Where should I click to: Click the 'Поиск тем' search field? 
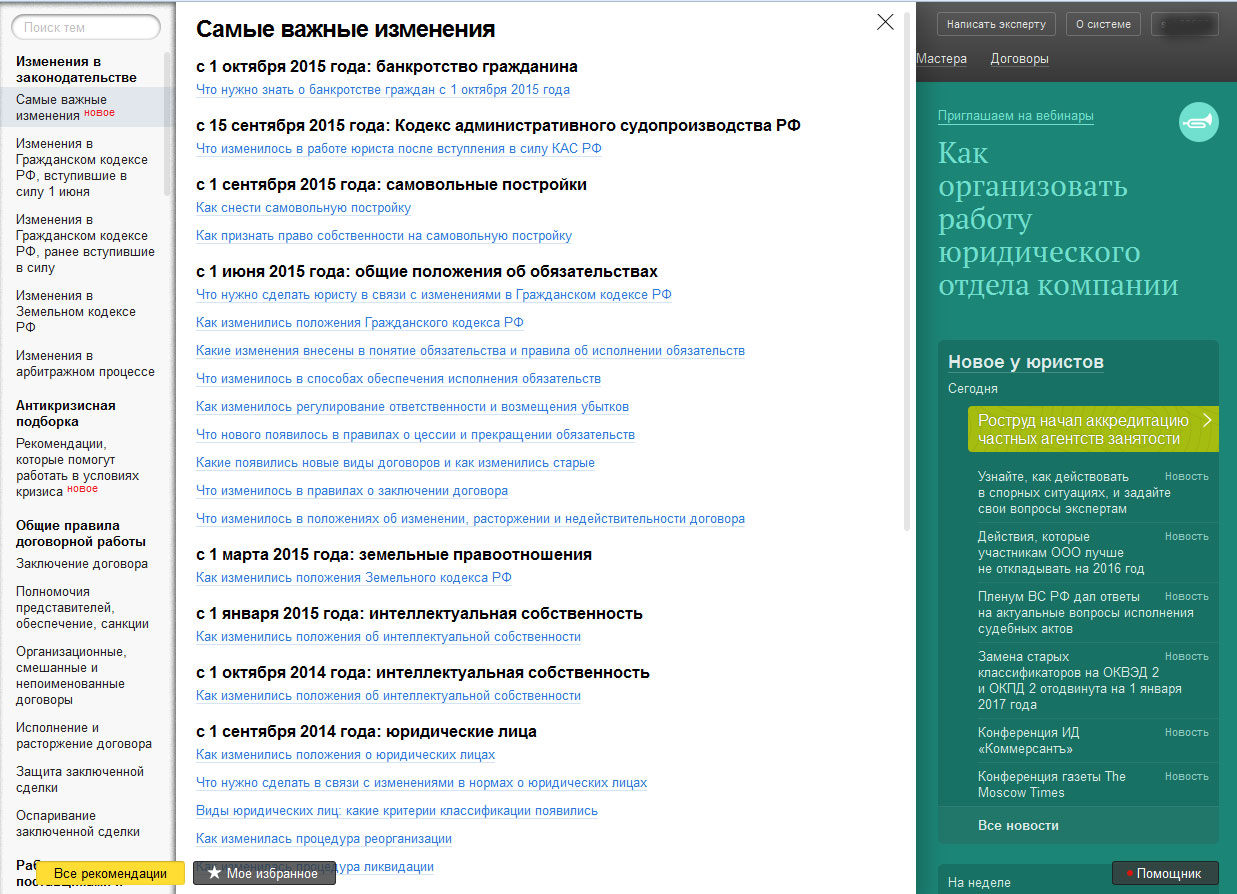(86, 28)
